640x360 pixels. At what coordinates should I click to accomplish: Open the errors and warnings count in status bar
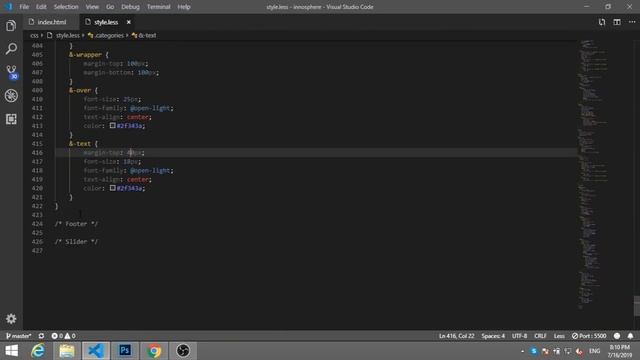63,336
